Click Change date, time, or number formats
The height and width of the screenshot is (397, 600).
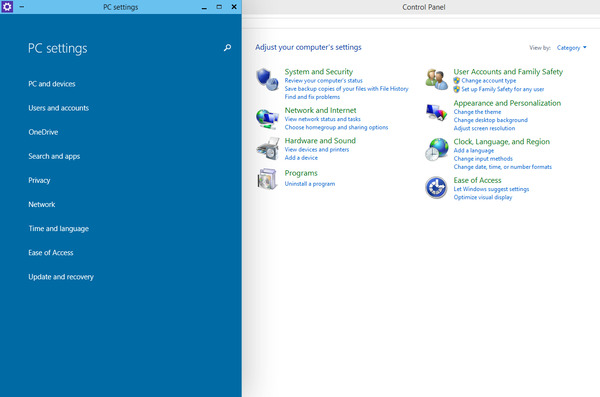click(502, 167)
